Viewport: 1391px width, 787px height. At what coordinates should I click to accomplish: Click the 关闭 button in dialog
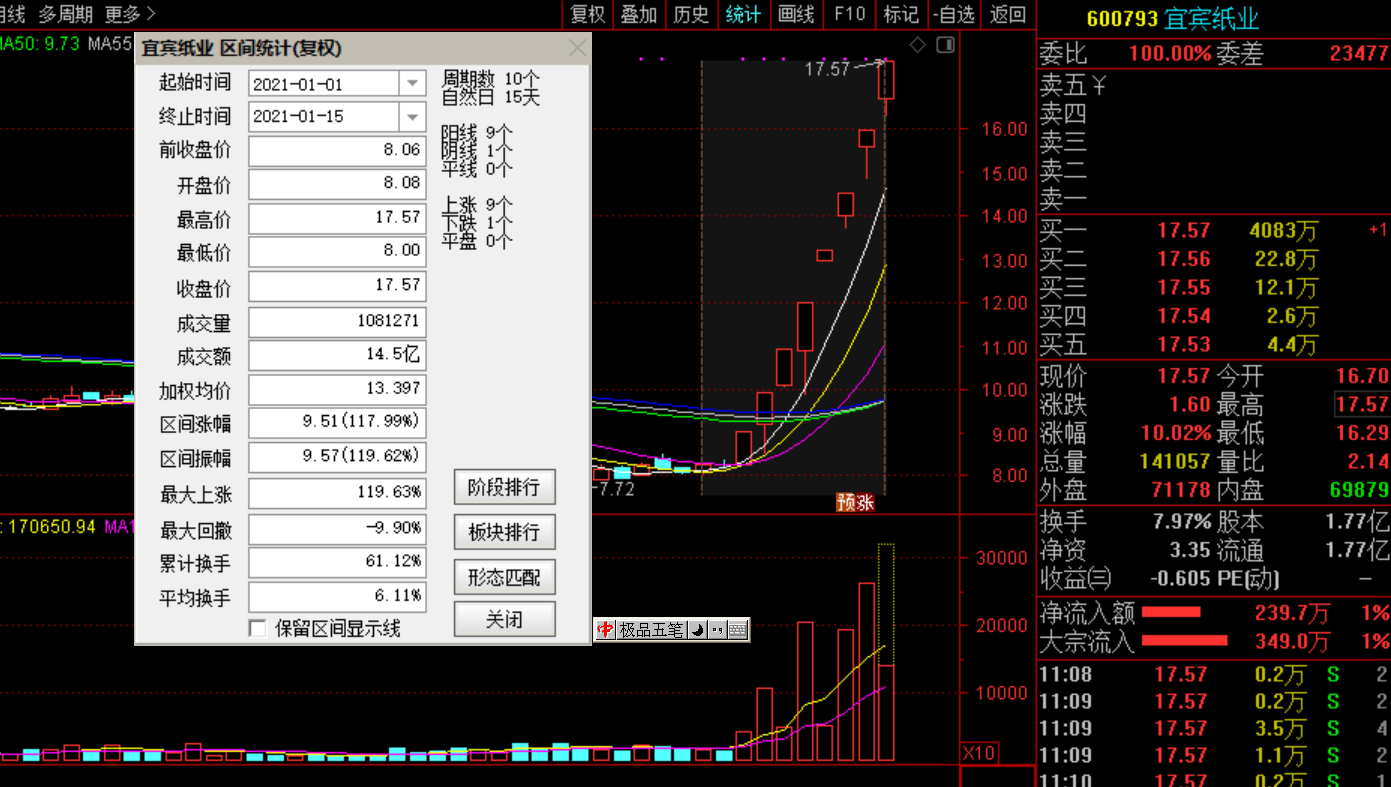click(x=504, y=620)
